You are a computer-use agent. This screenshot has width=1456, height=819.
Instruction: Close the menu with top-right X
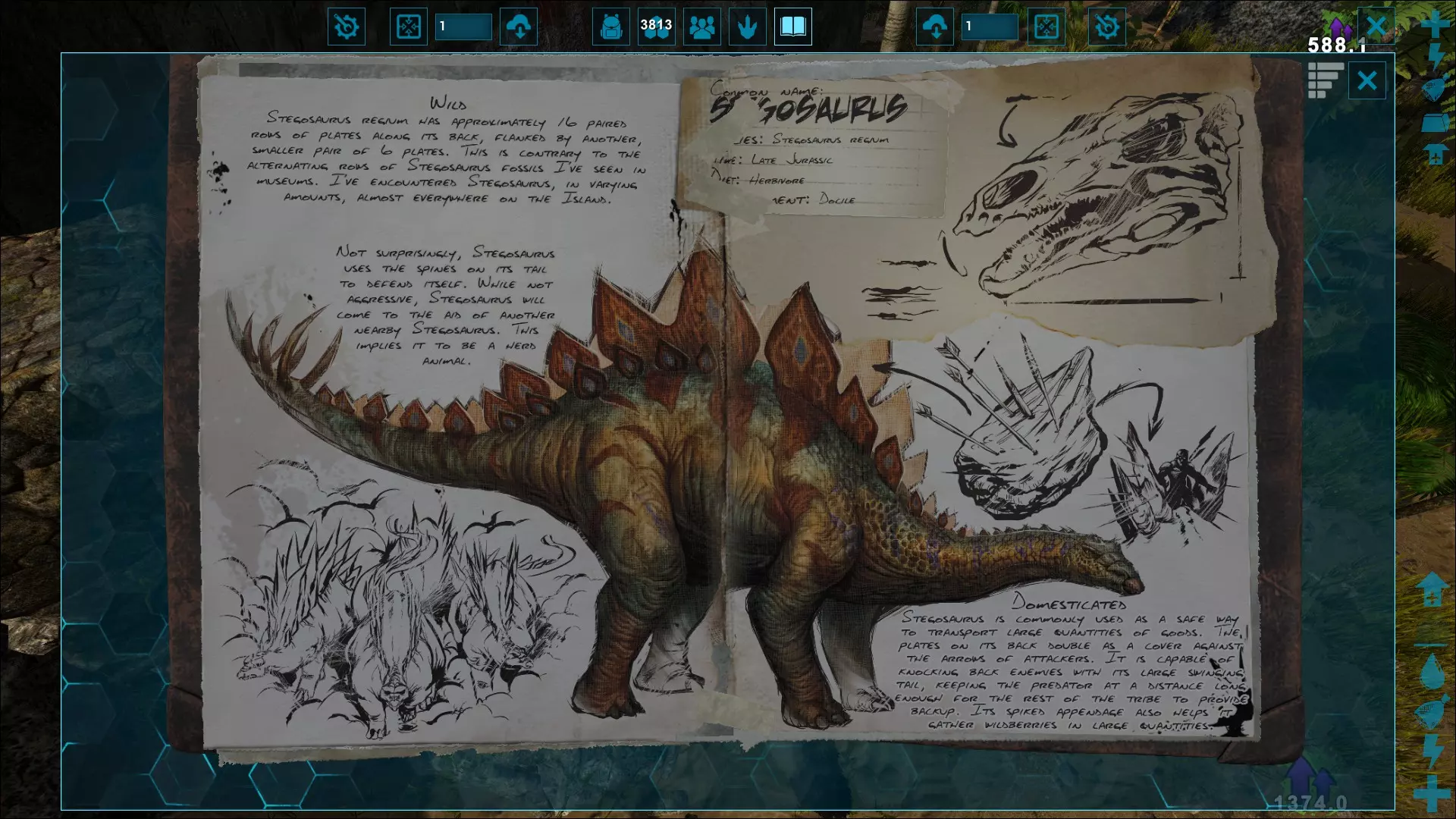1376,27
